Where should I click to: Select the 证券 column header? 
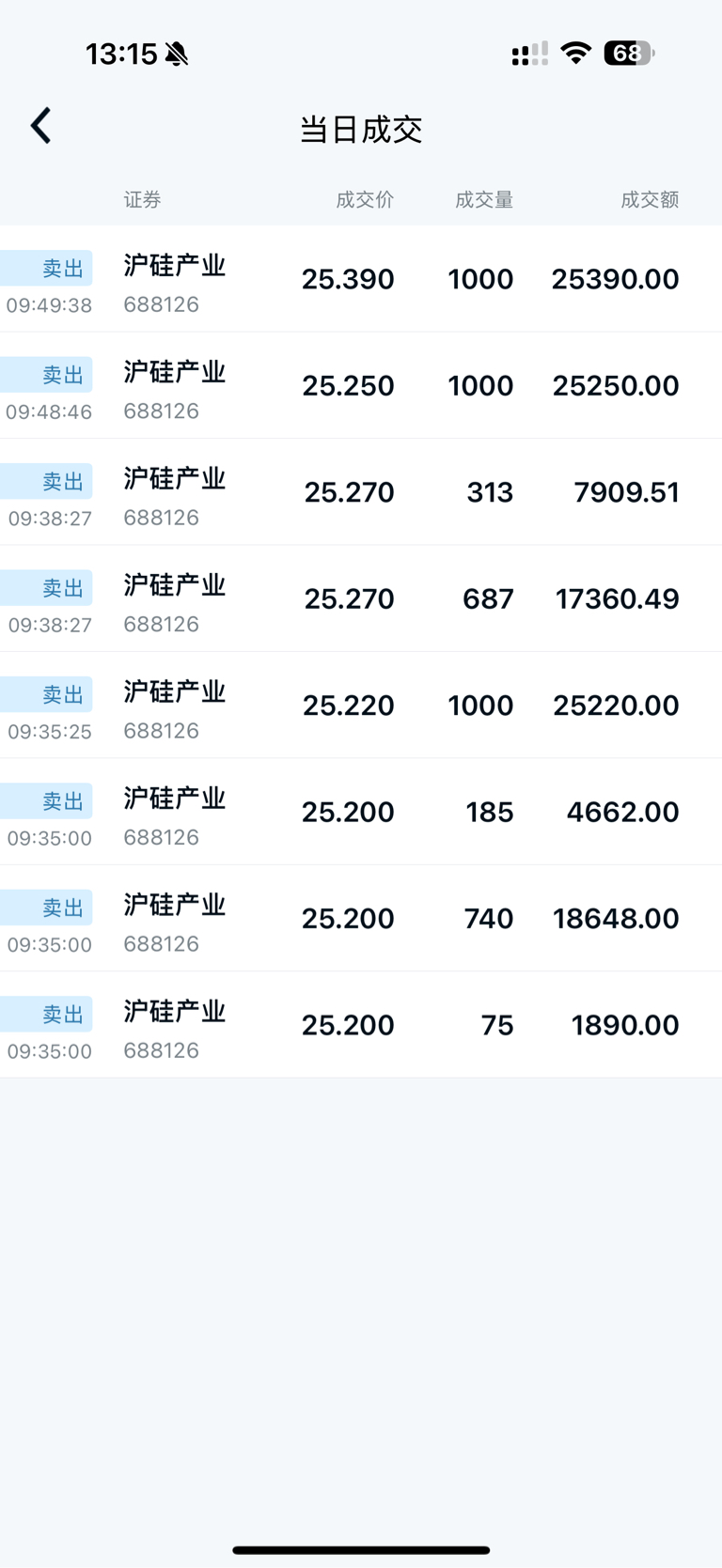point(142,199)
